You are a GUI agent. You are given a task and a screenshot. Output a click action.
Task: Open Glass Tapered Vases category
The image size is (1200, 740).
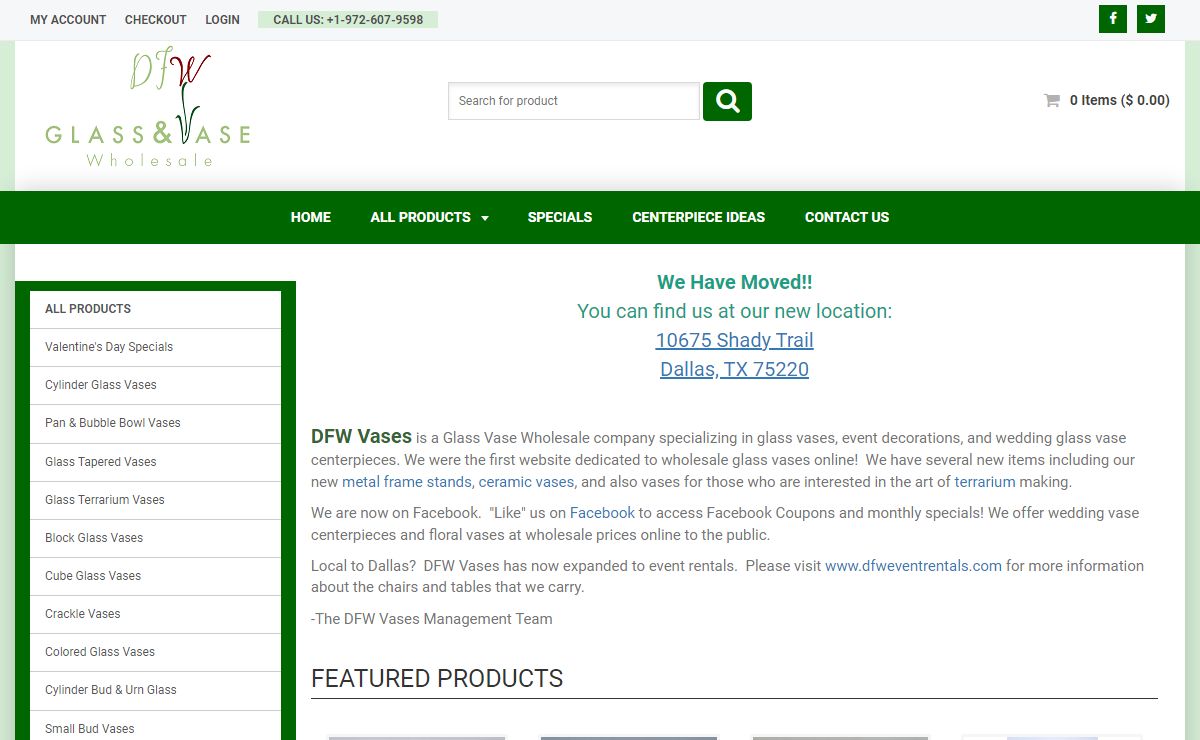(x=156, y=462)
